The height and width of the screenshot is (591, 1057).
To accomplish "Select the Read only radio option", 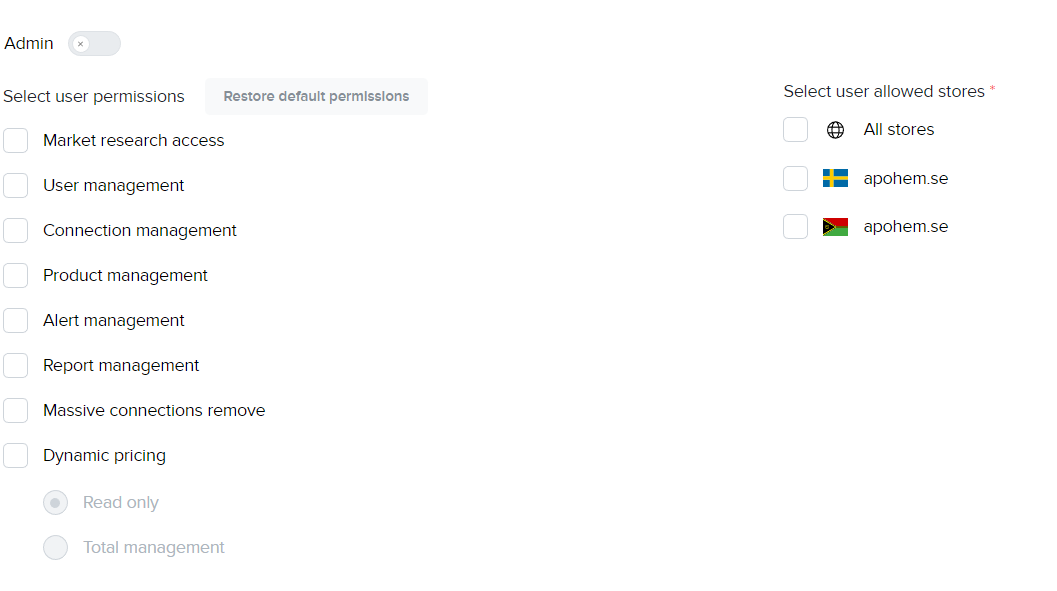I will pyautogui.click(x=56, y=503).
